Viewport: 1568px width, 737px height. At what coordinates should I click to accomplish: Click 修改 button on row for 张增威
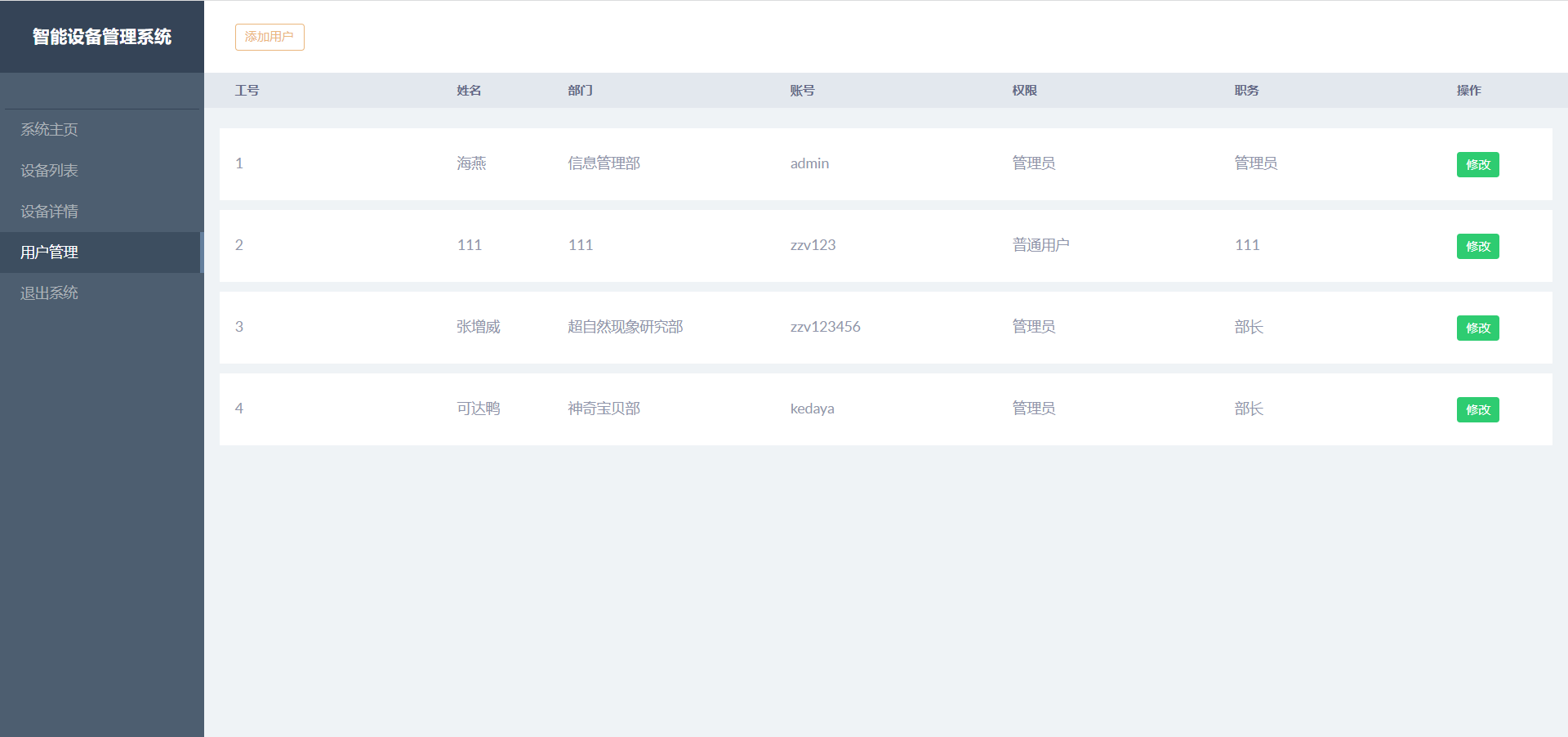pos(1477,328)
